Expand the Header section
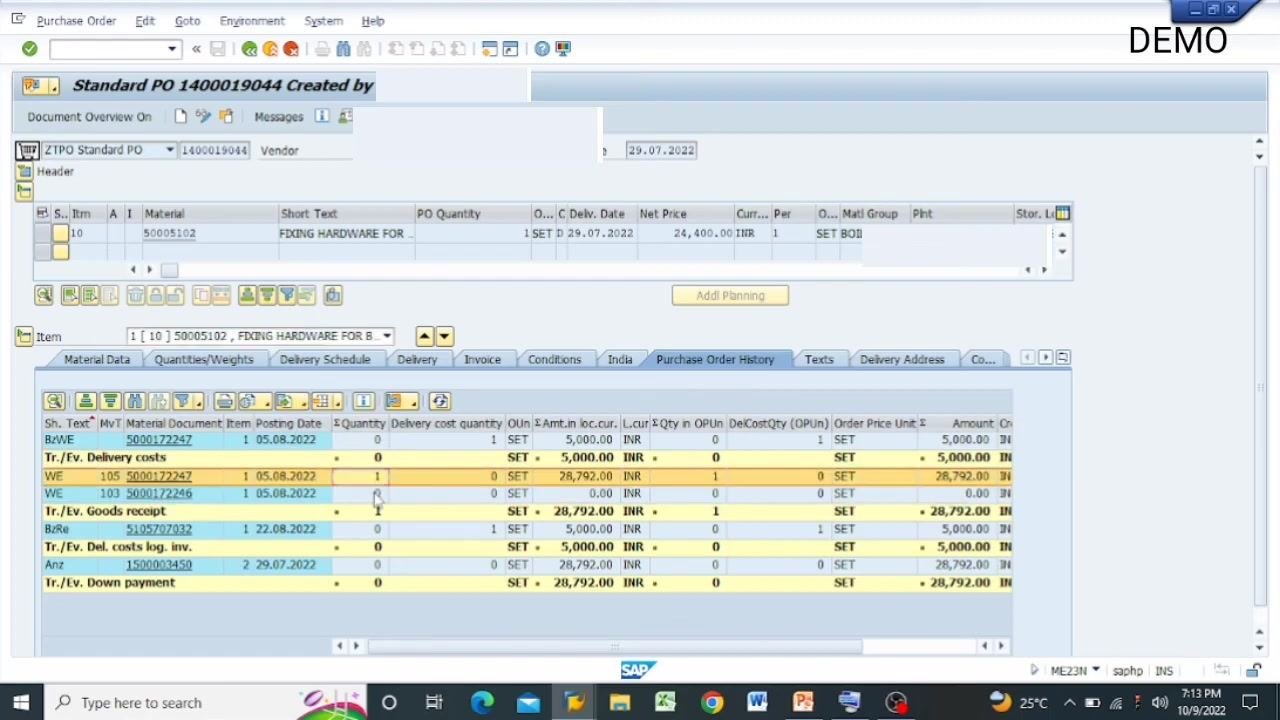The width and height of the screenshot is (1280, 720). [24, 172]
